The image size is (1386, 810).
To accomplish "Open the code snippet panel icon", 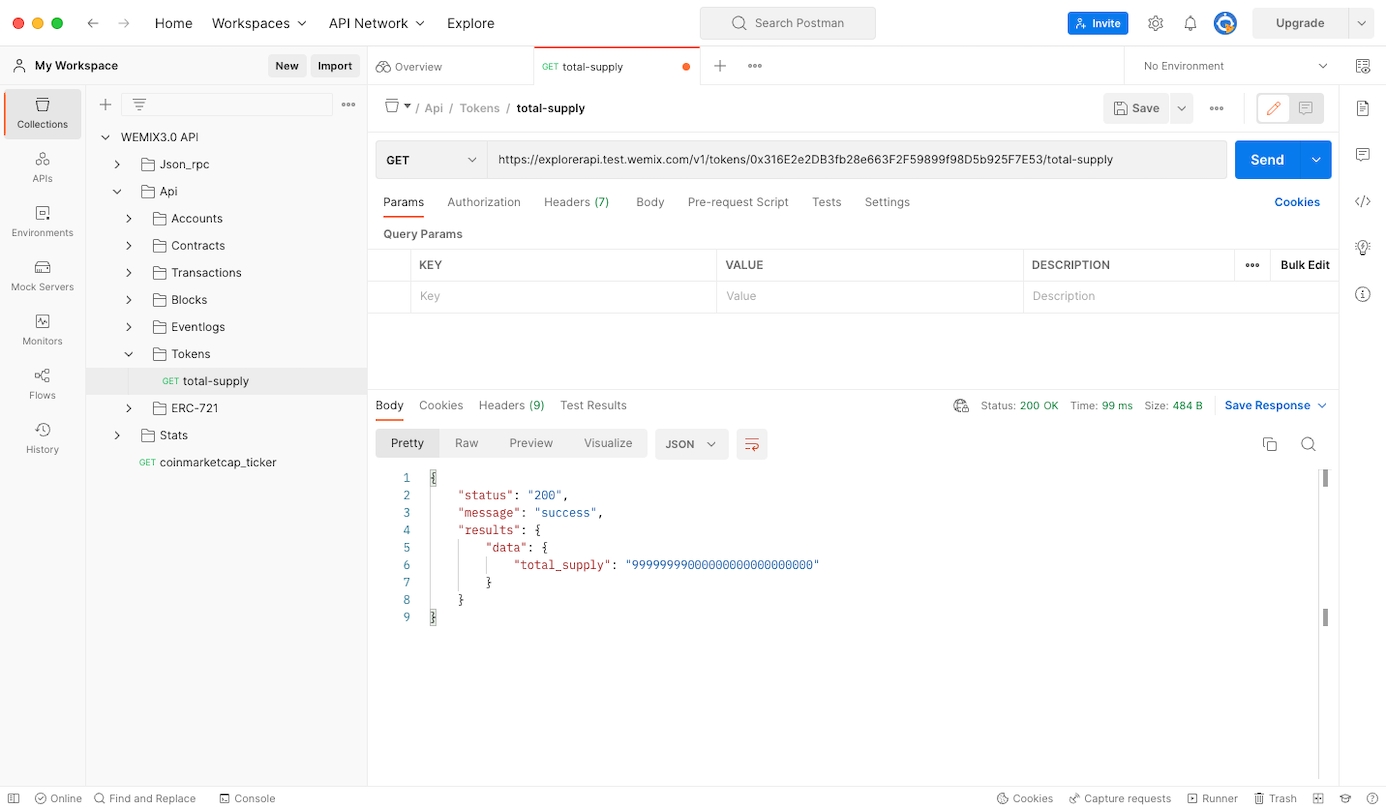I will point(1362,202).
